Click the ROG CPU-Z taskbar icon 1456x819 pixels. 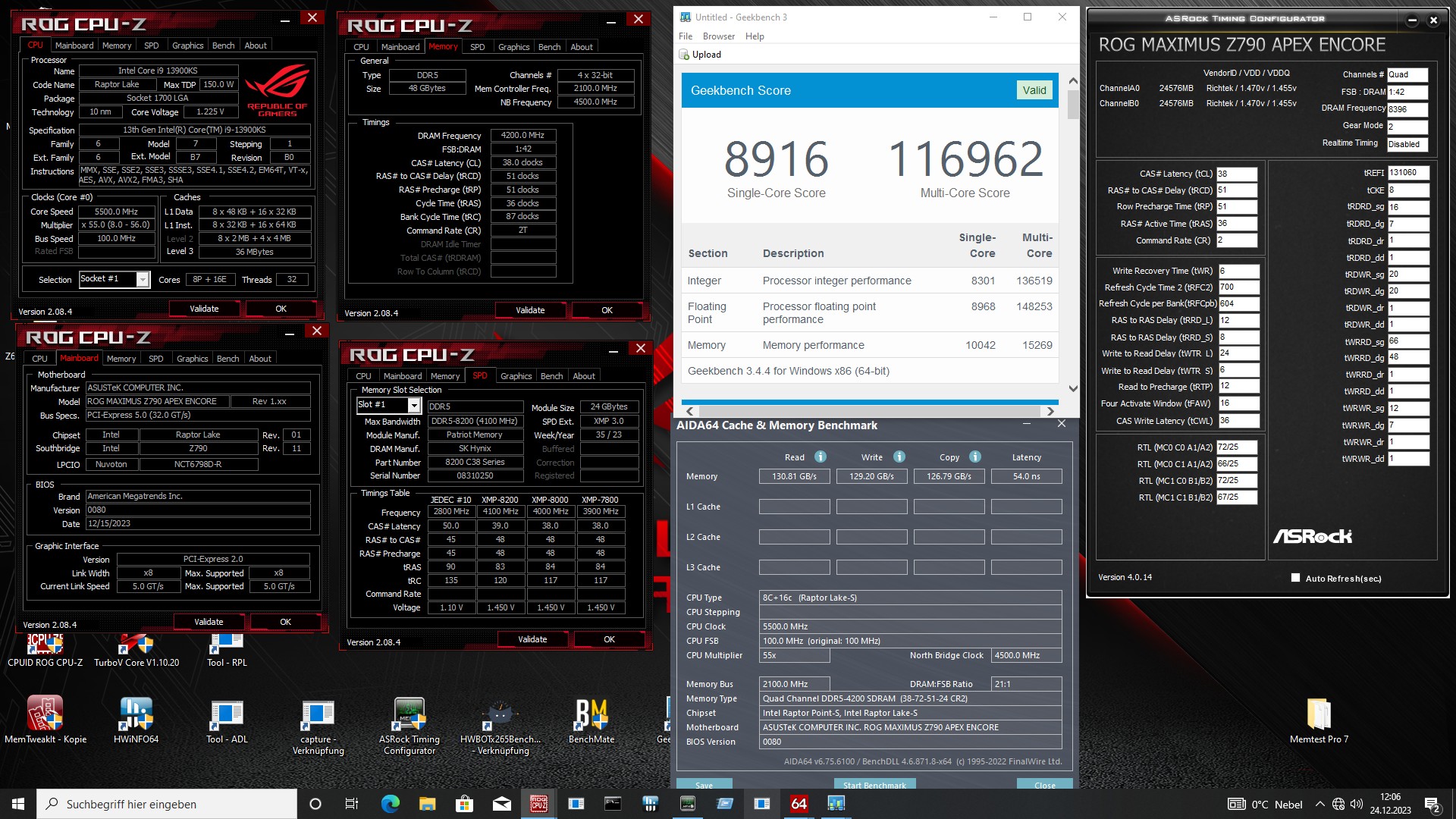(539, 804)
